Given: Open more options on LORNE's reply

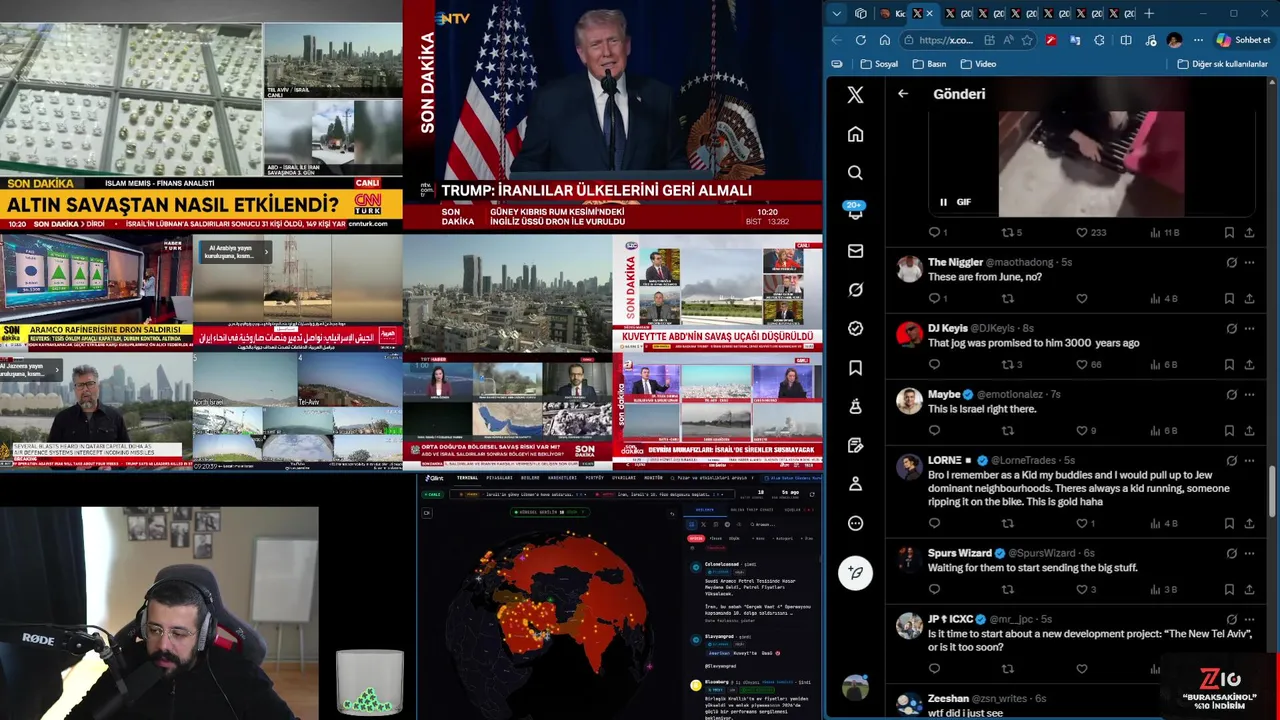Looking at the screenshot, I should (x=1249, y=460).
